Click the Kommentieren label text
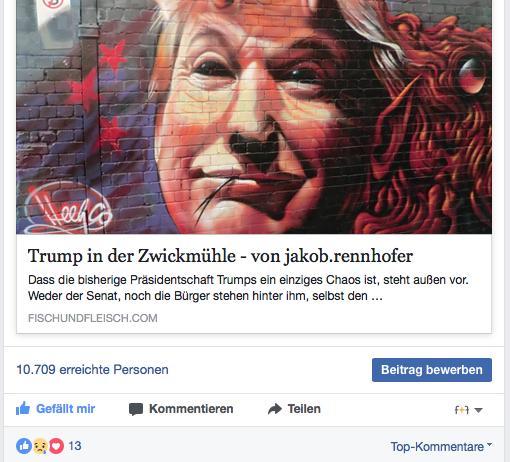Image resolution: width=510 pixels, height=462 pixels. click(191, 409)
